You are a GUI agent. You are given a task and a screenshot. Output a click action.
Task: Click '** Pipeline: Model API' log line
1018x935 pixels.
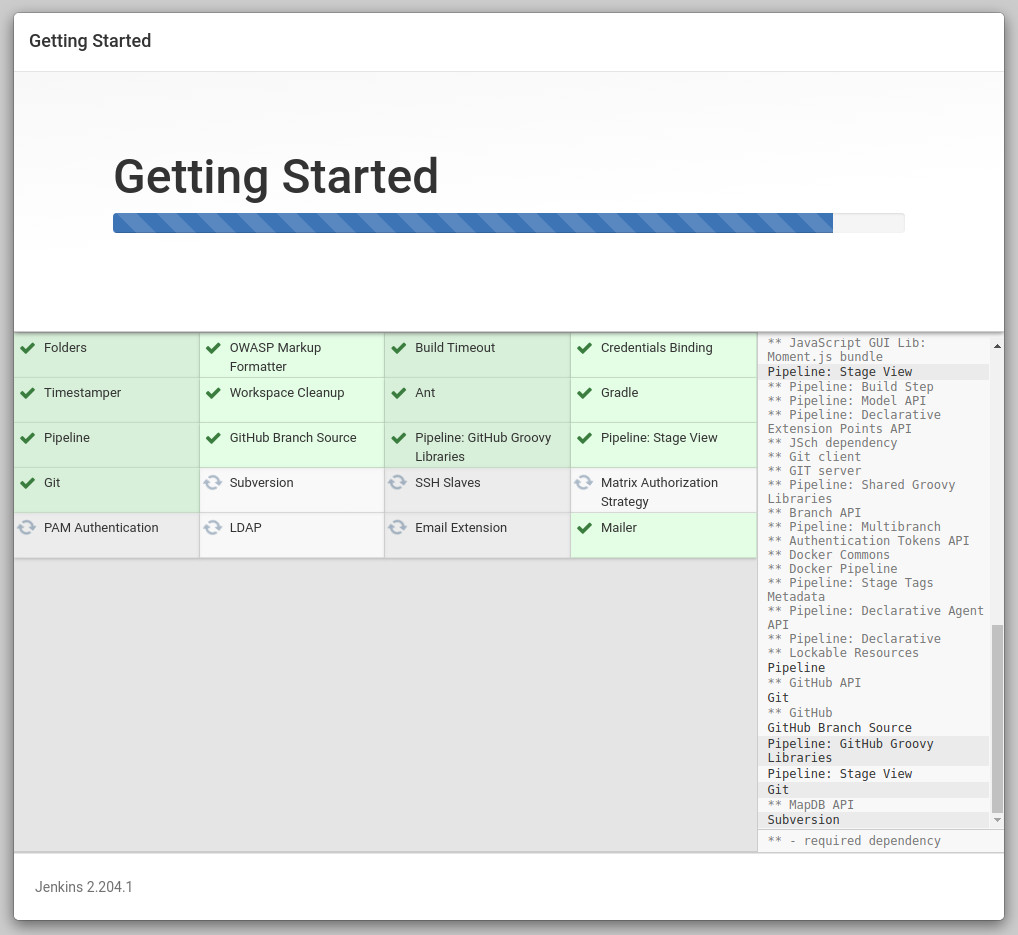tap(847, 401)
